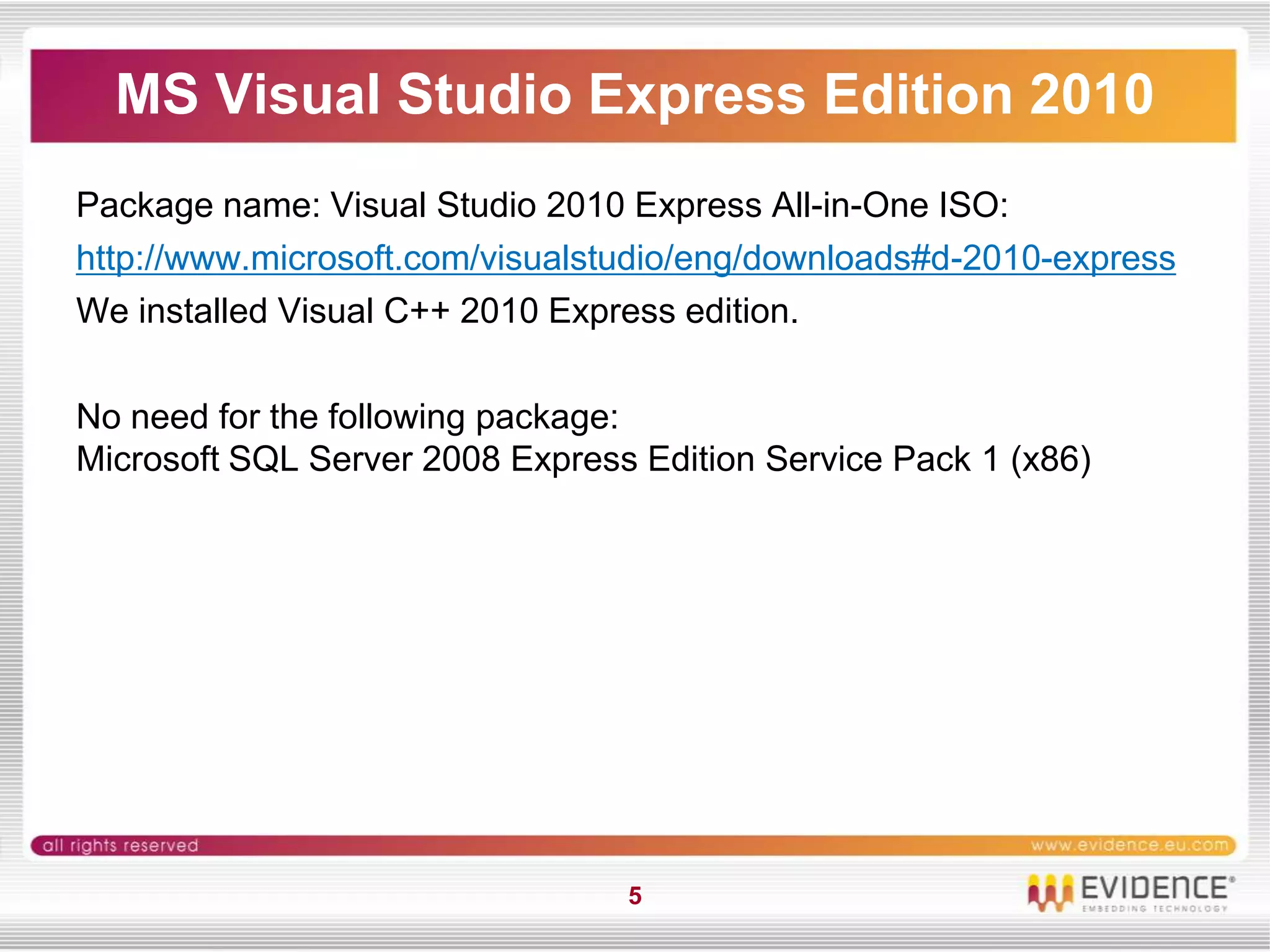
Task: Click the 'all rights reserved' footer text
Action: coord(120,845)
